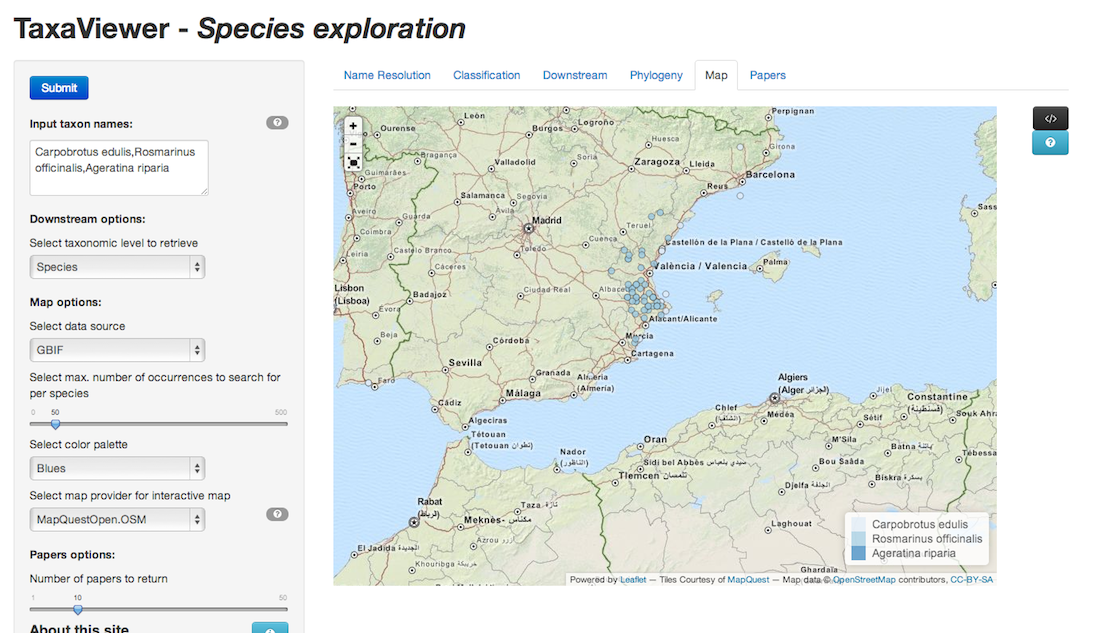Screen dimensions: 1100x633
Task: Click the max occurrences slider handle
Action: click(55, 424)
